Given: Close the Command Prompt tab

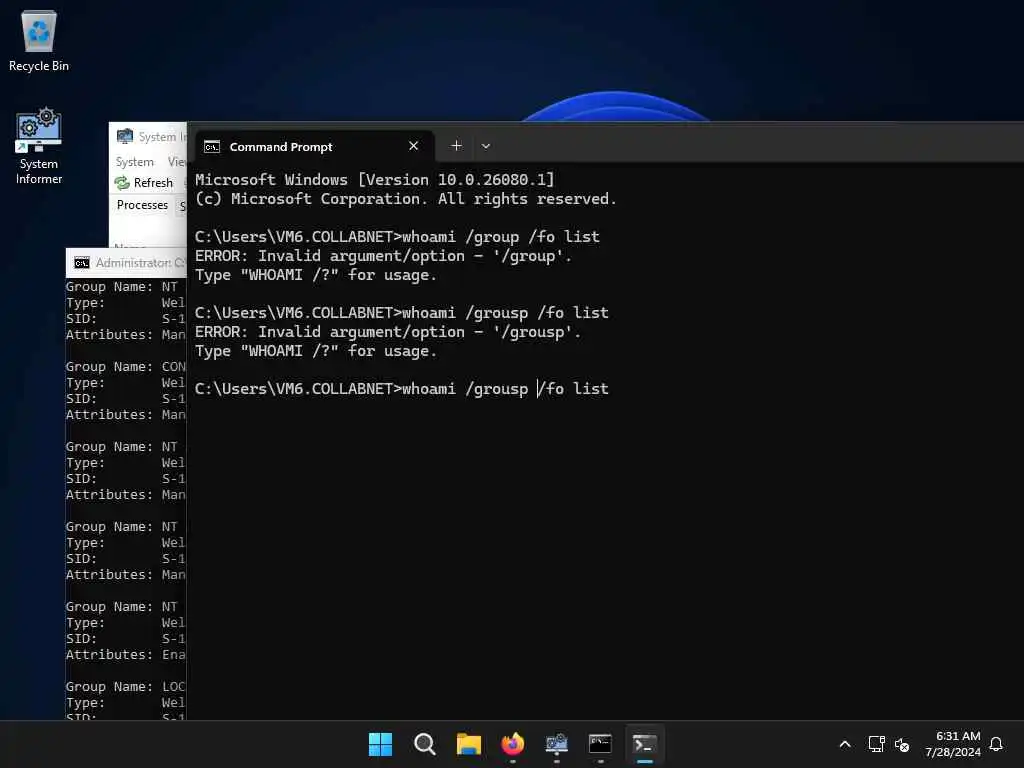Looking at the screenshot, I should (413, 146).
